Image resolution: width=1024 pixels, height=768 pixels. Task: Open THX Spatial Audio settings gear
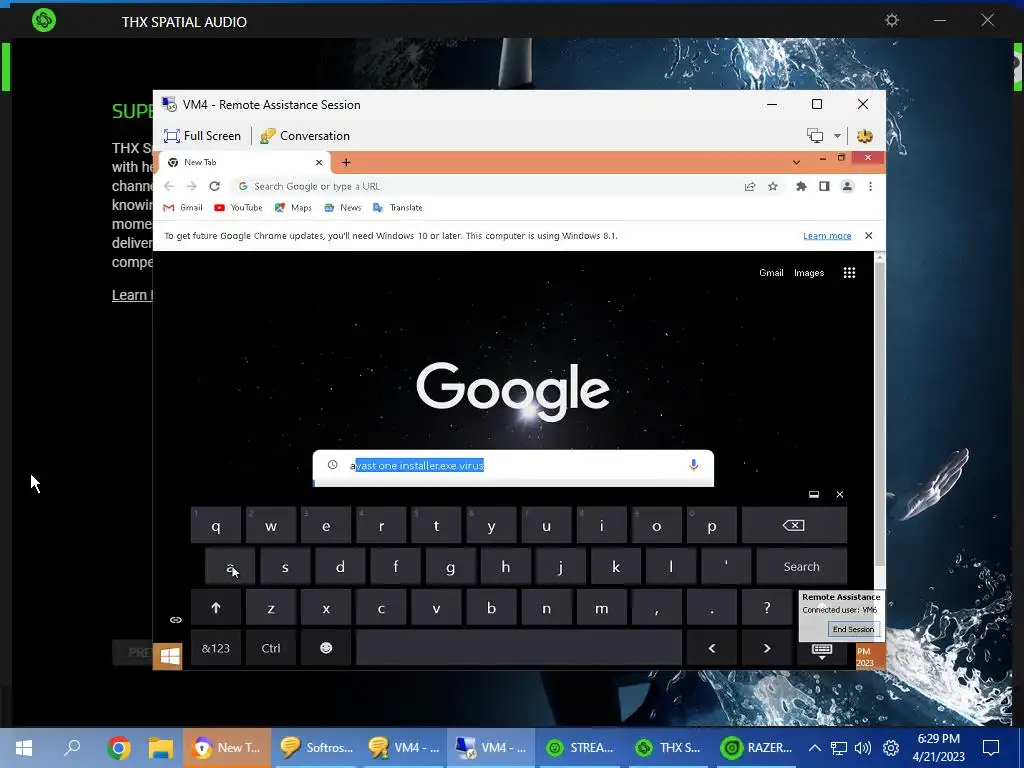click(891, 20)
